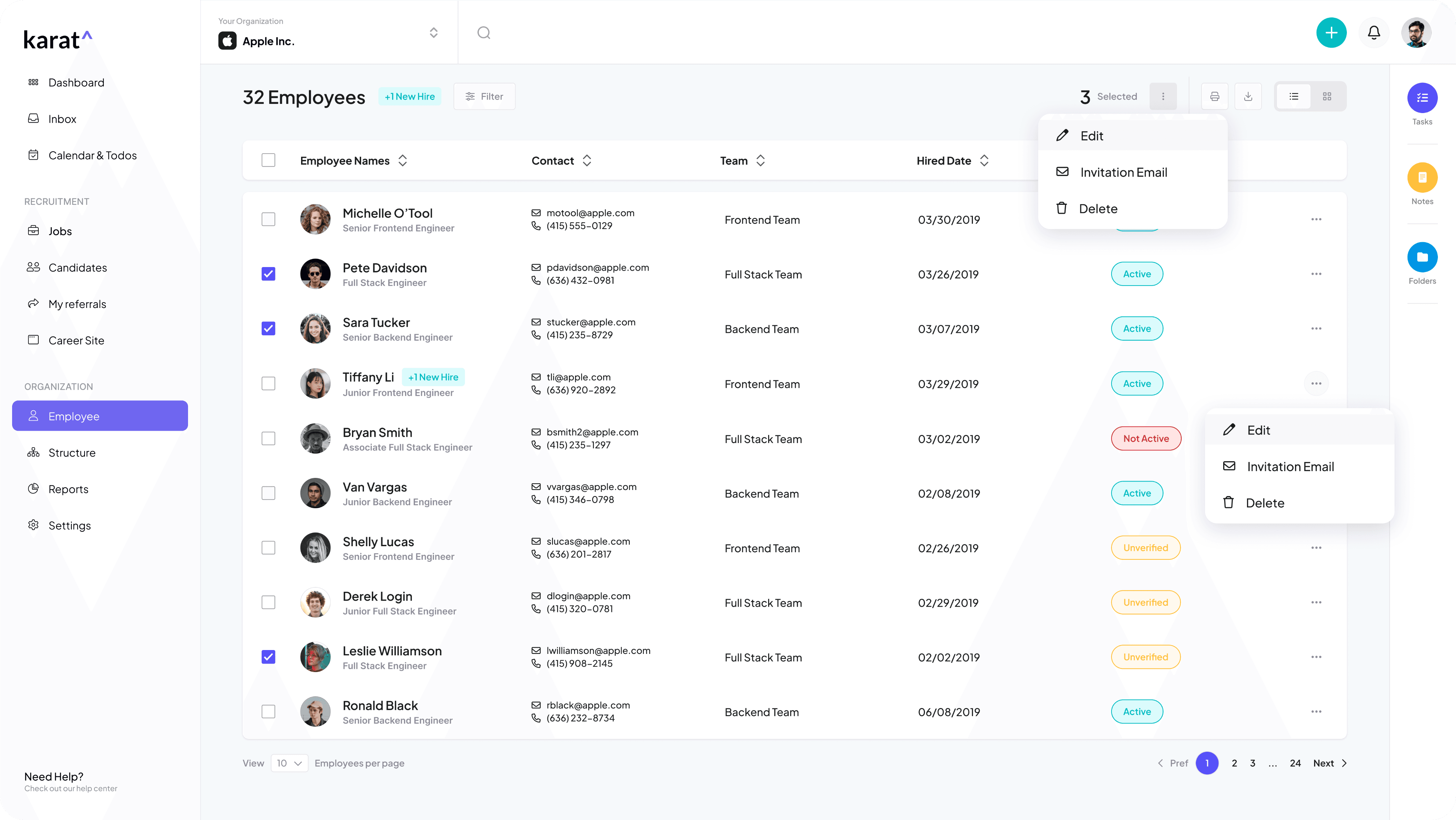1456x820 pixels.
Task: Open the Folders panel icon
Action: [1422, 257]
